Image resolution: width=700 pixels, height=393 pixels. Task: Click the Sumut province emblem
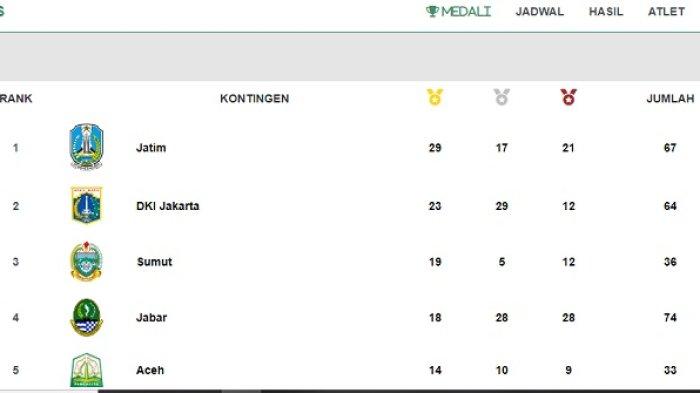pos(87,261)
